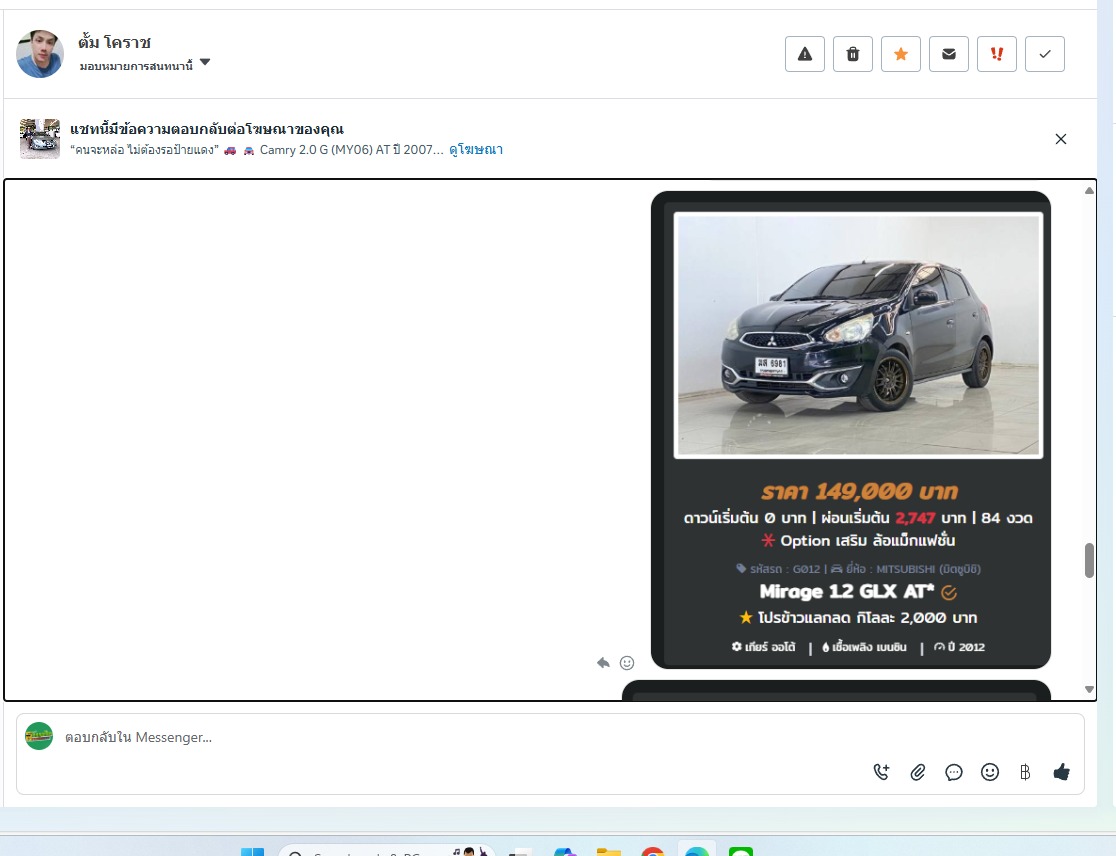
Task: Click the envelope mark-unread icon
Action: point(949,54)
